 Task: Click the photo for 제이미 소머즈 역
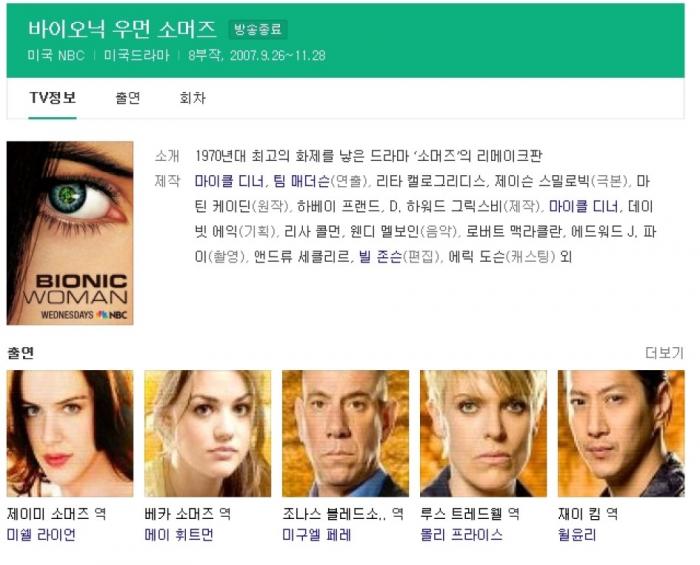tap(70, 433)
